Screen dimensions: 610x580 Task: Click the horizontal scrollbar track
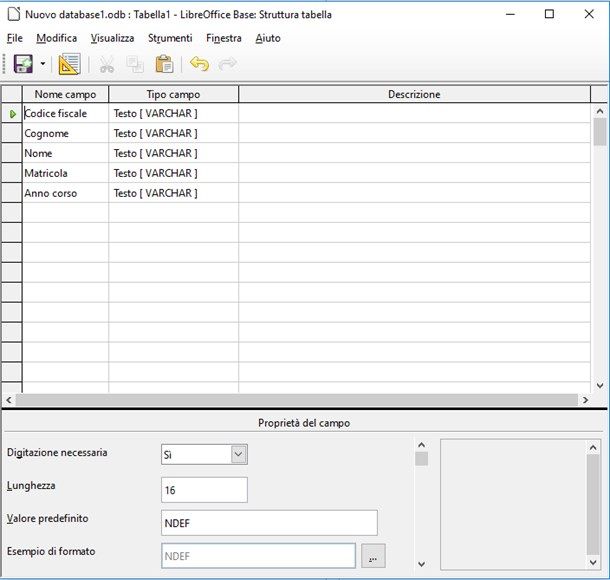click(296, 400)
